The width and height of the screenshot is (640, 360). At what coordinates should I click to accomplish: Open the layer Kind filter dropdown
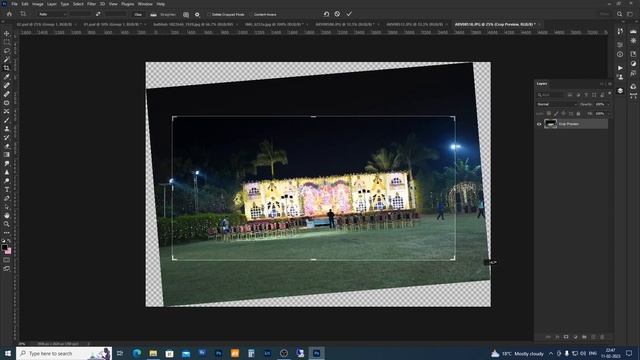click(x=550, y=95)
